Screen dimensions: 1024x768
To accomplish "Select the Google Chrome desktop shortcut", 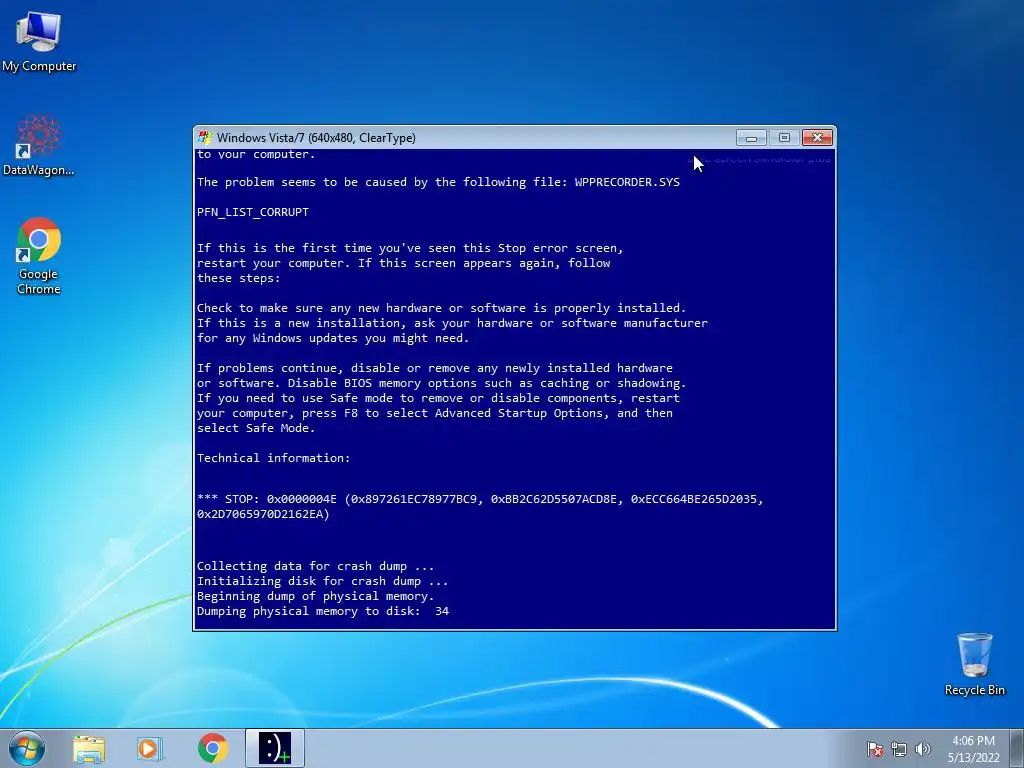I will (39, 255).
